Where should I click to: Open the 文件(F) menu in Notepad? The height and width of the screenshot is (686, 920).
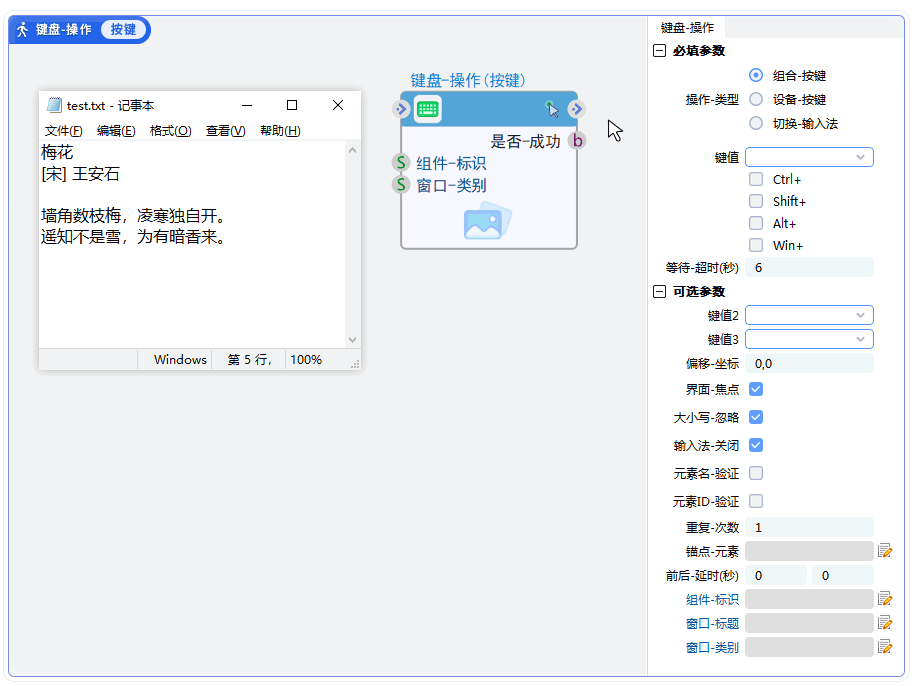pyautogui.click(x=63, y=130)
